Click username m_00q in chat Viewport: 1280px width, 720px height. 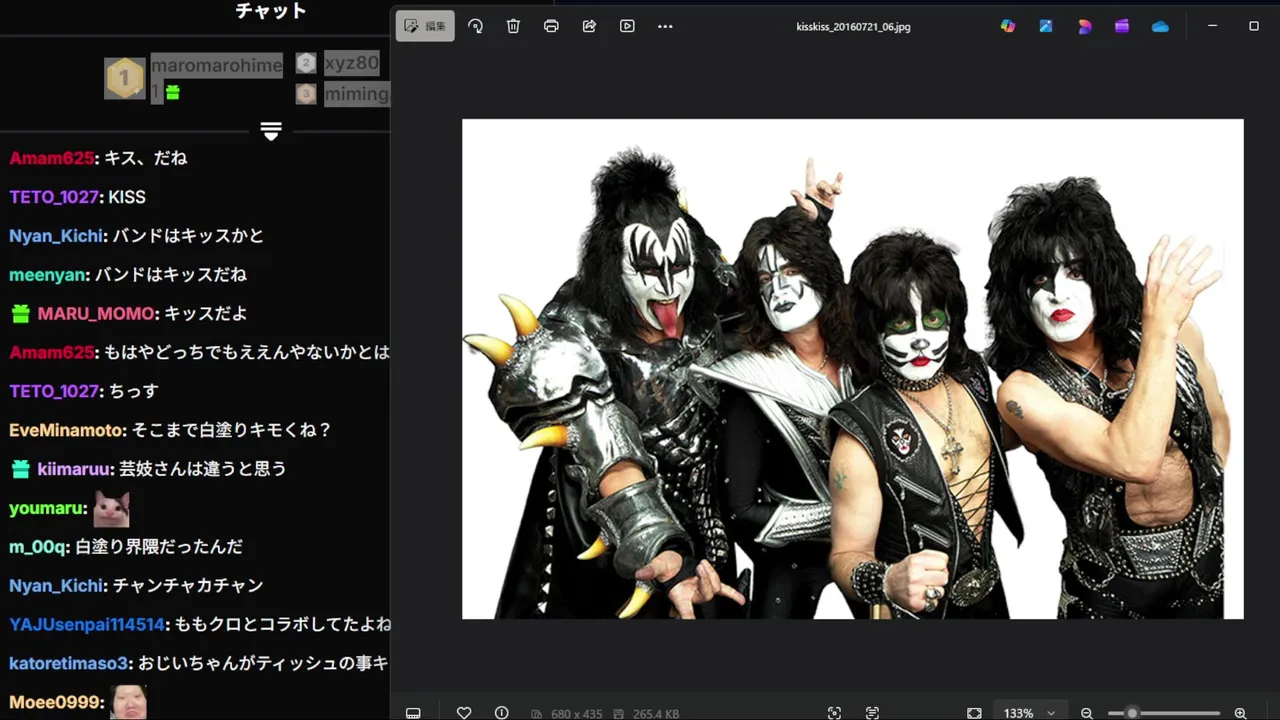[x=38, y=547]
